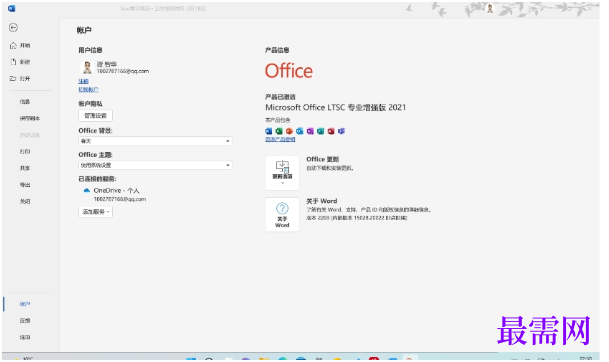Screen dimensions: 609x362
Task: Click the back arrow to return to the document
Action: pyautogui.click(x=13, y=28)
